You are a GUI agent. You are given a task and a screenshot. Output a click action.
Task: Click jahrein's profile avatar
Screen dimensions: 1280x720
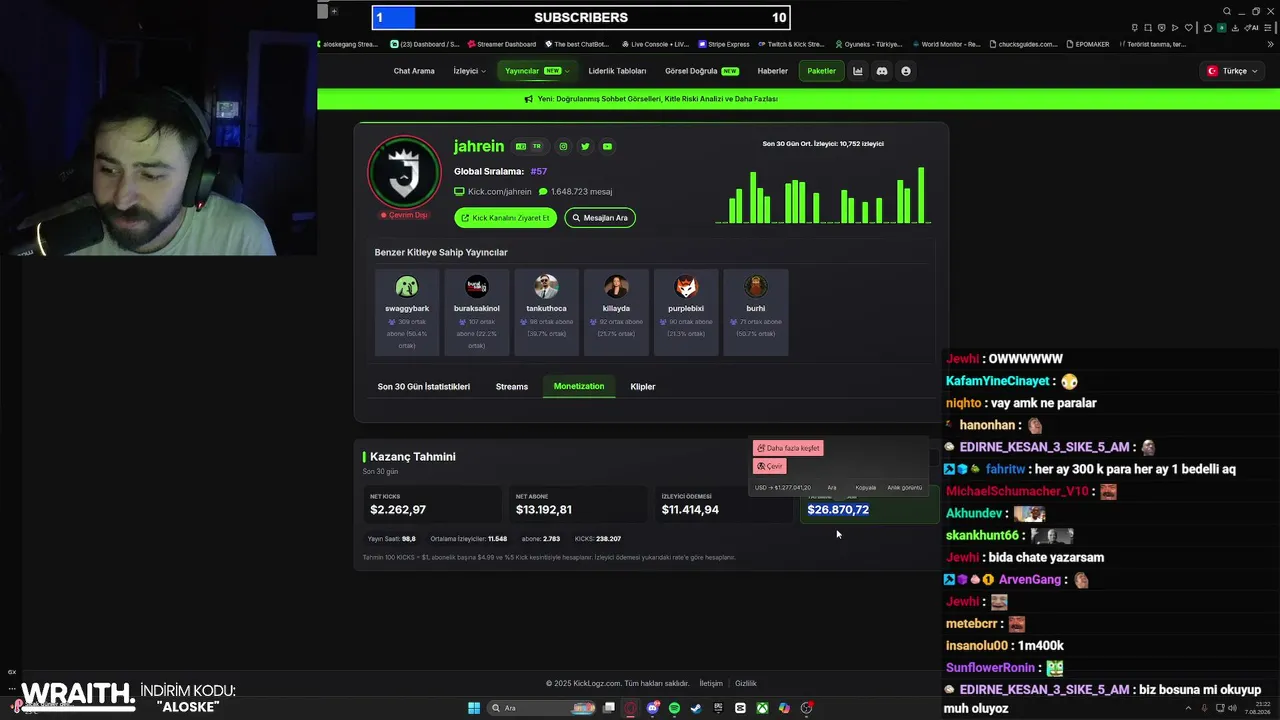tap(404, 172)
